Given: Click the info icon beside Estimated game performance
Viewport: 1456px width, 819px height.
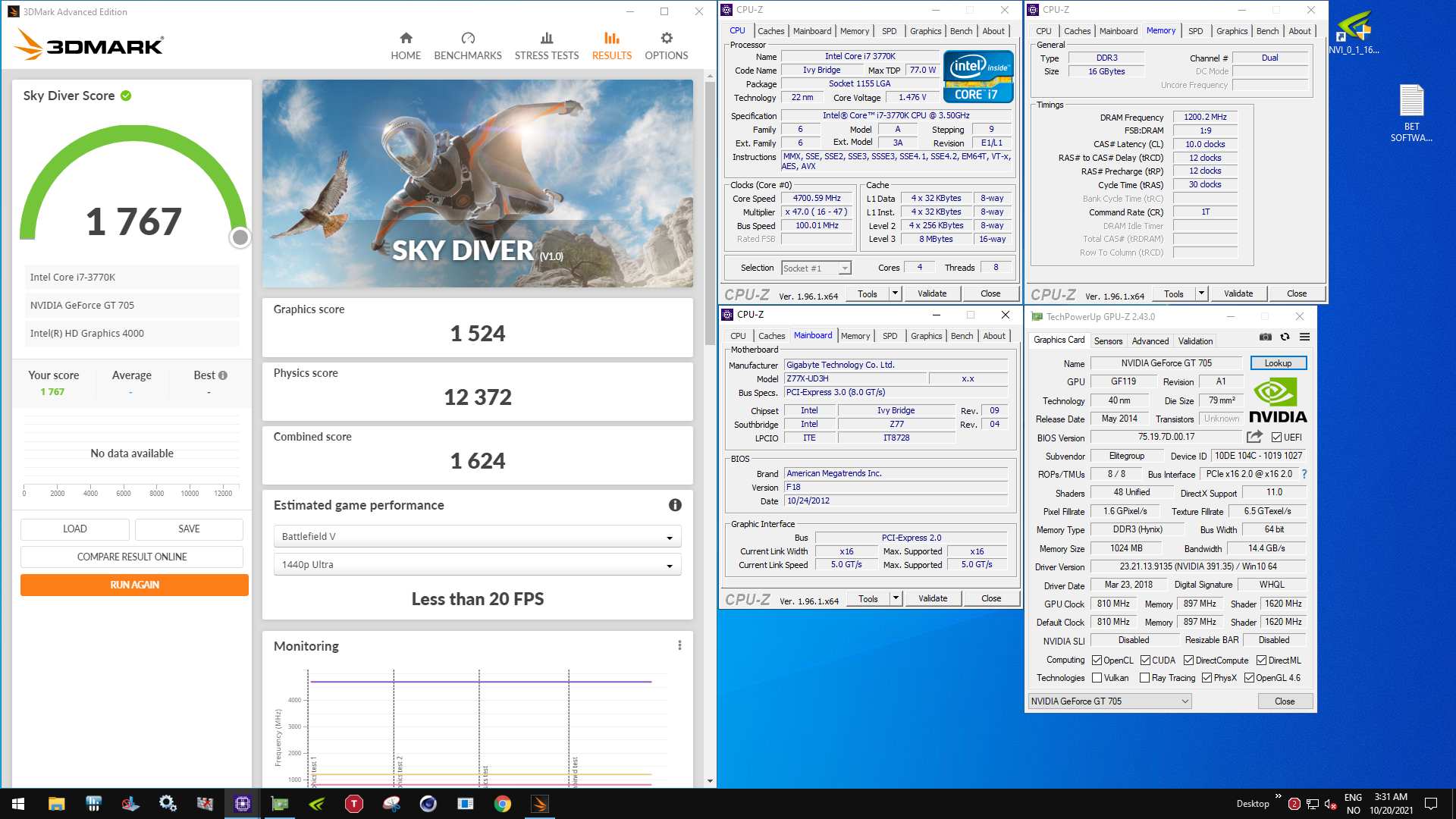Looking at the screenshot, I should 675,505.
